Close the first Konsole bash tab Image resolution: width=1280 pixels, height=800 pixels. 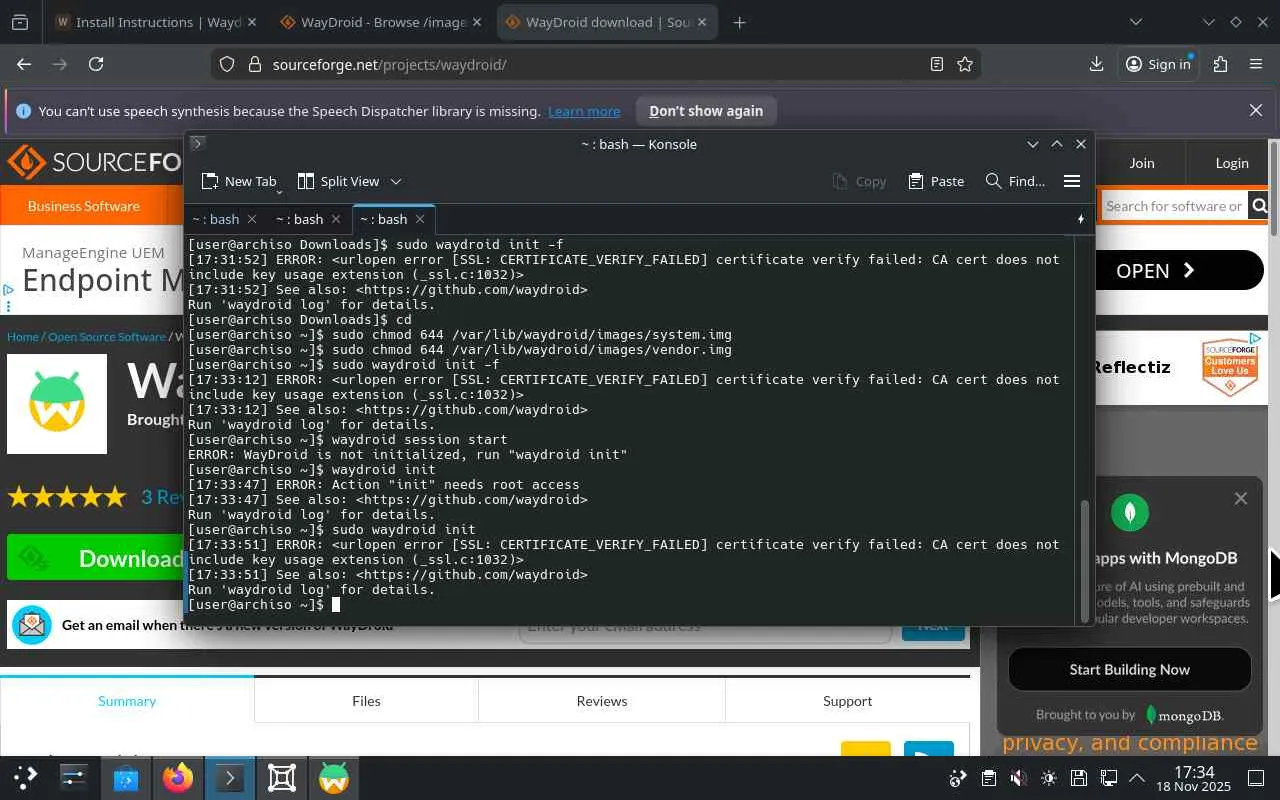[x=252, y=219]
